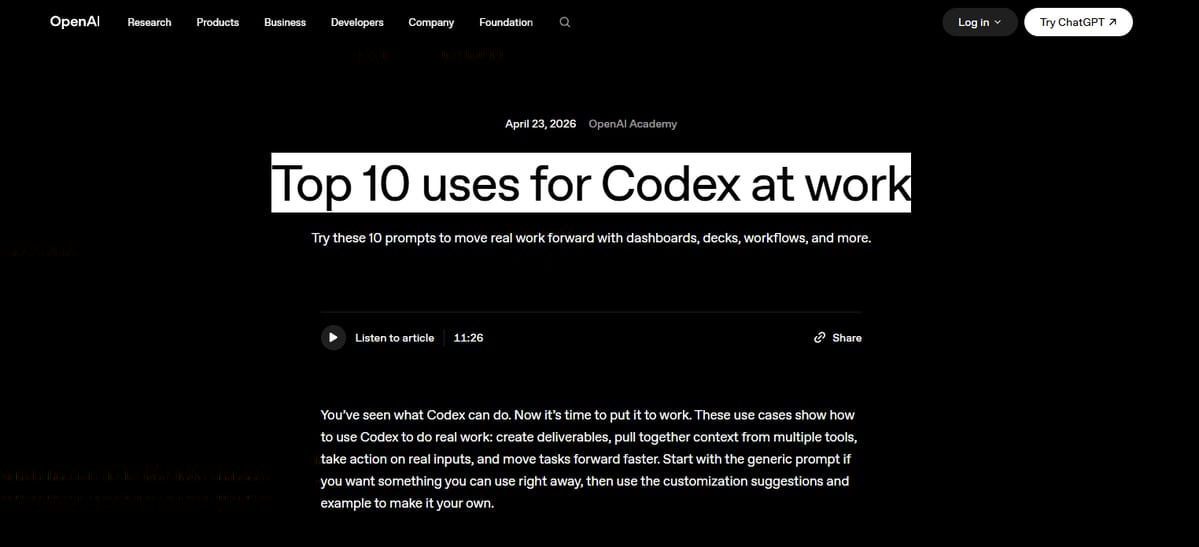Open the OpenAI Academy category link

coord(632,124)
